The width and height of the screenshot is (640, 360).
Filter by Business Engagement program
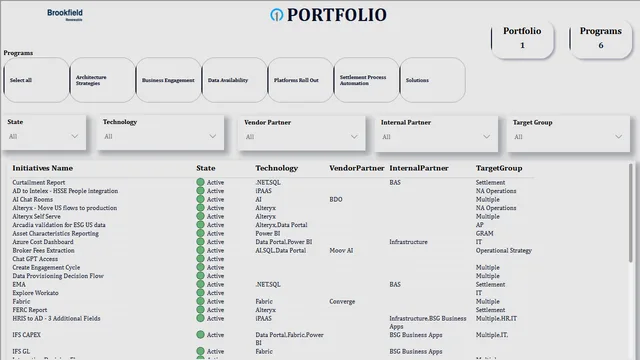coord(169,80)
